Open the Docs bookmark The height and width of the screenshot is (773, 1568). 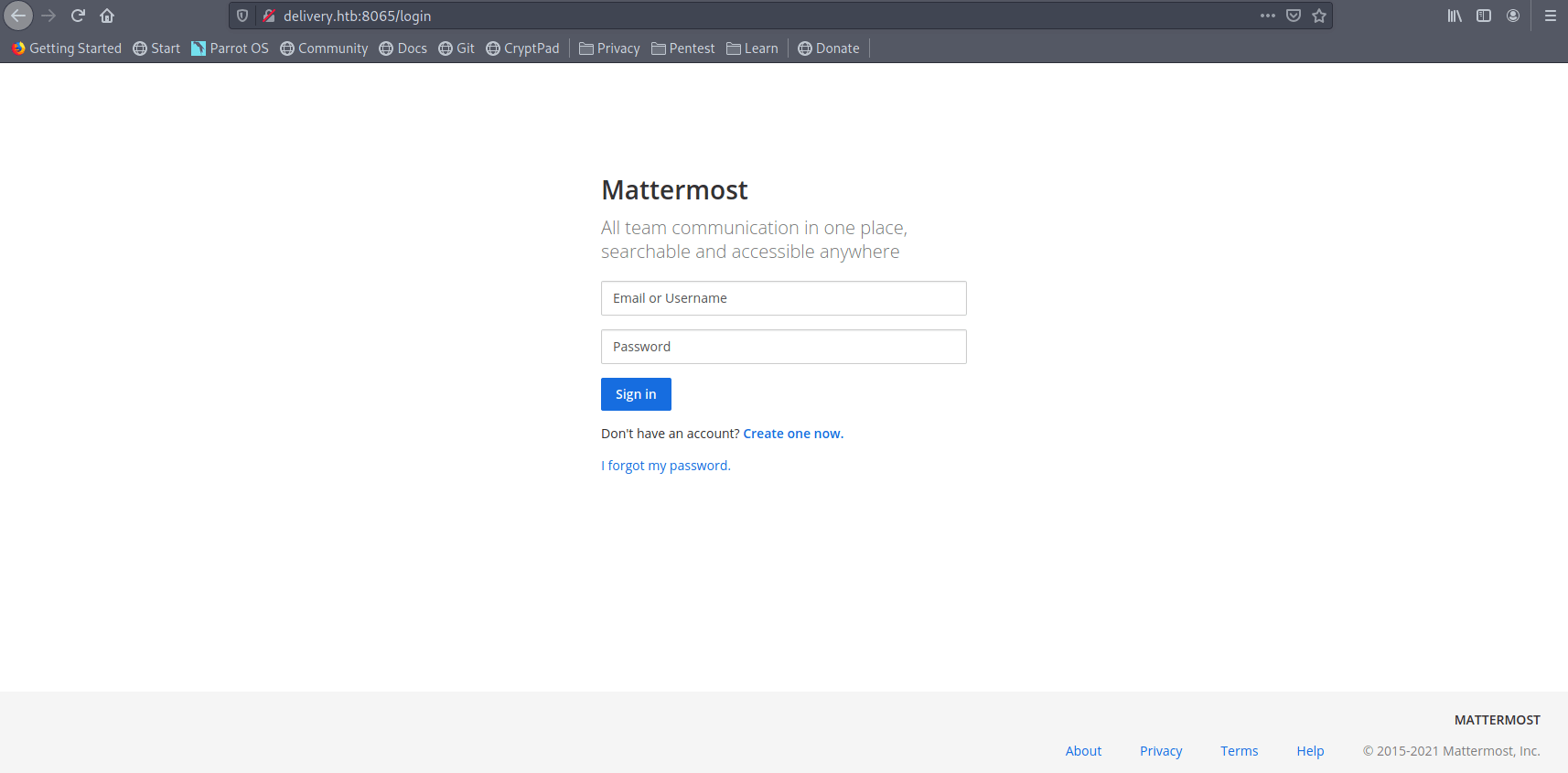tap(403, 48)
